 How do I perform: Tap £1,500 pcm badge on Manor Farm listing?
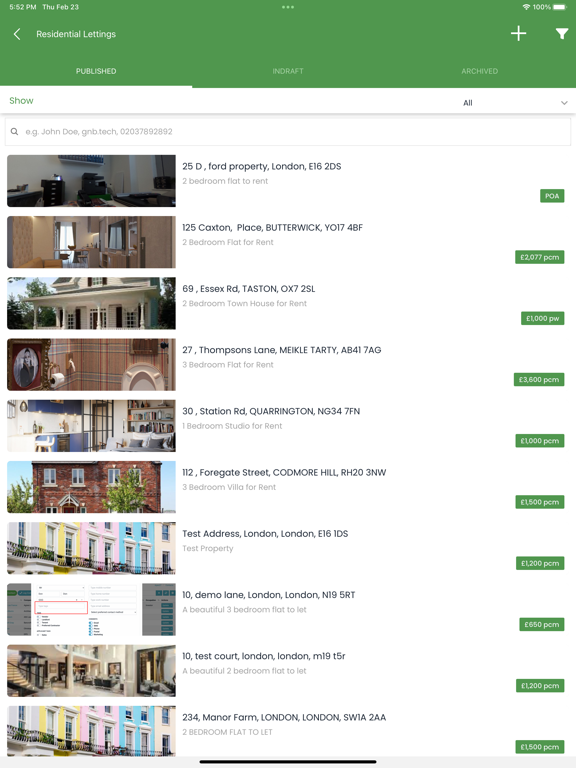pos(540,747)
